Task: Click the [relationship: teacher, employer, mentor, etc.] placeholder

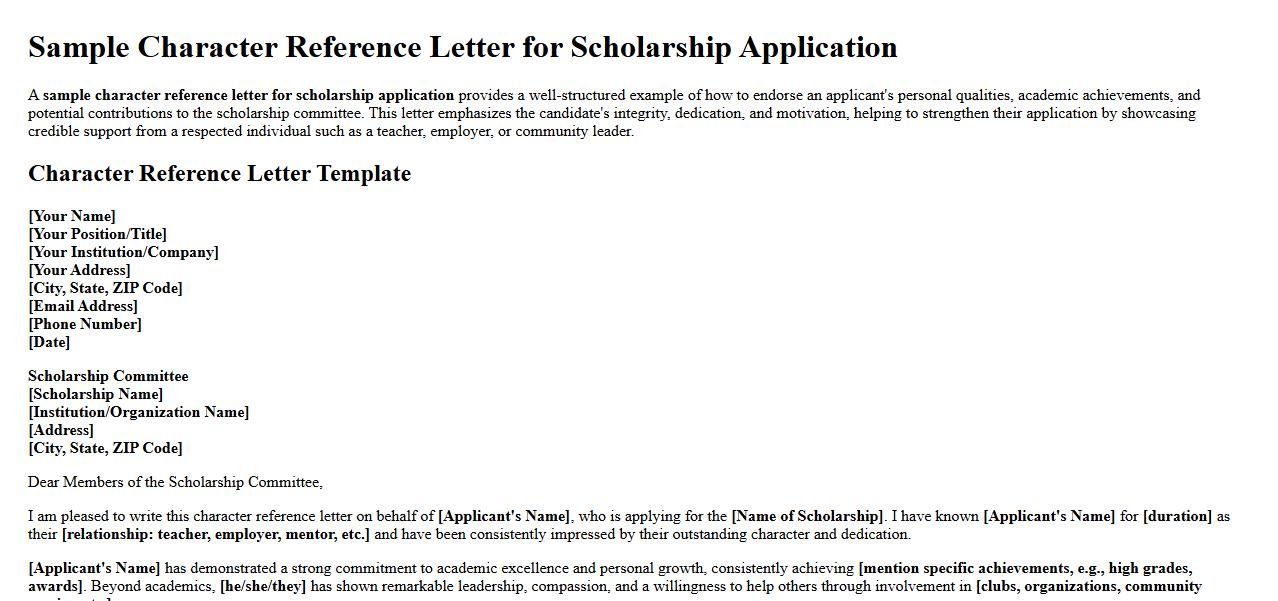Action: (216, 534)
